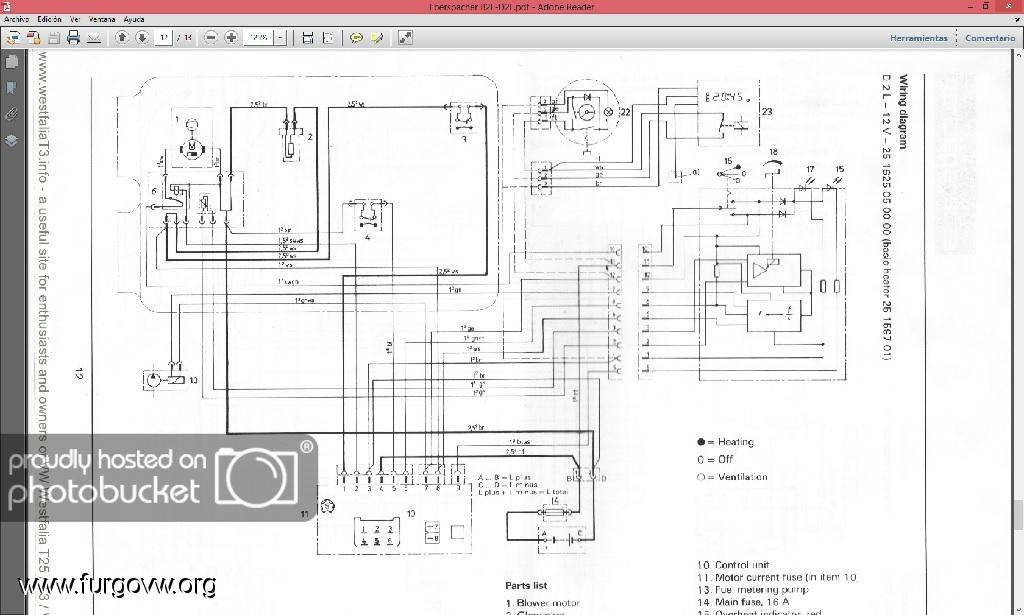Screen dimensions: 1024x615
Task: Go to the next page with the down arrow
Action: click(142, 38)
